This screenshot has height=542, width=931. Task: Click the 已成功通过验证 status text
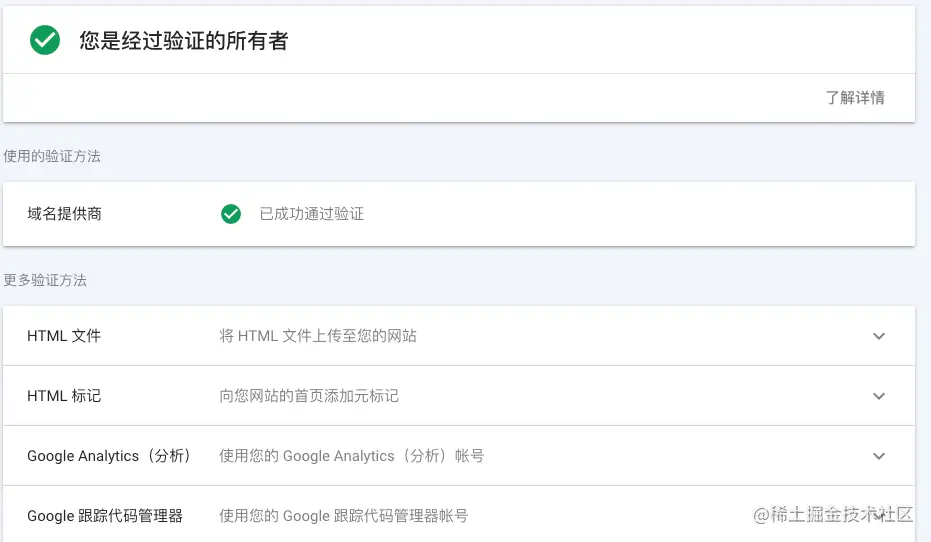[x=312, y=214]
